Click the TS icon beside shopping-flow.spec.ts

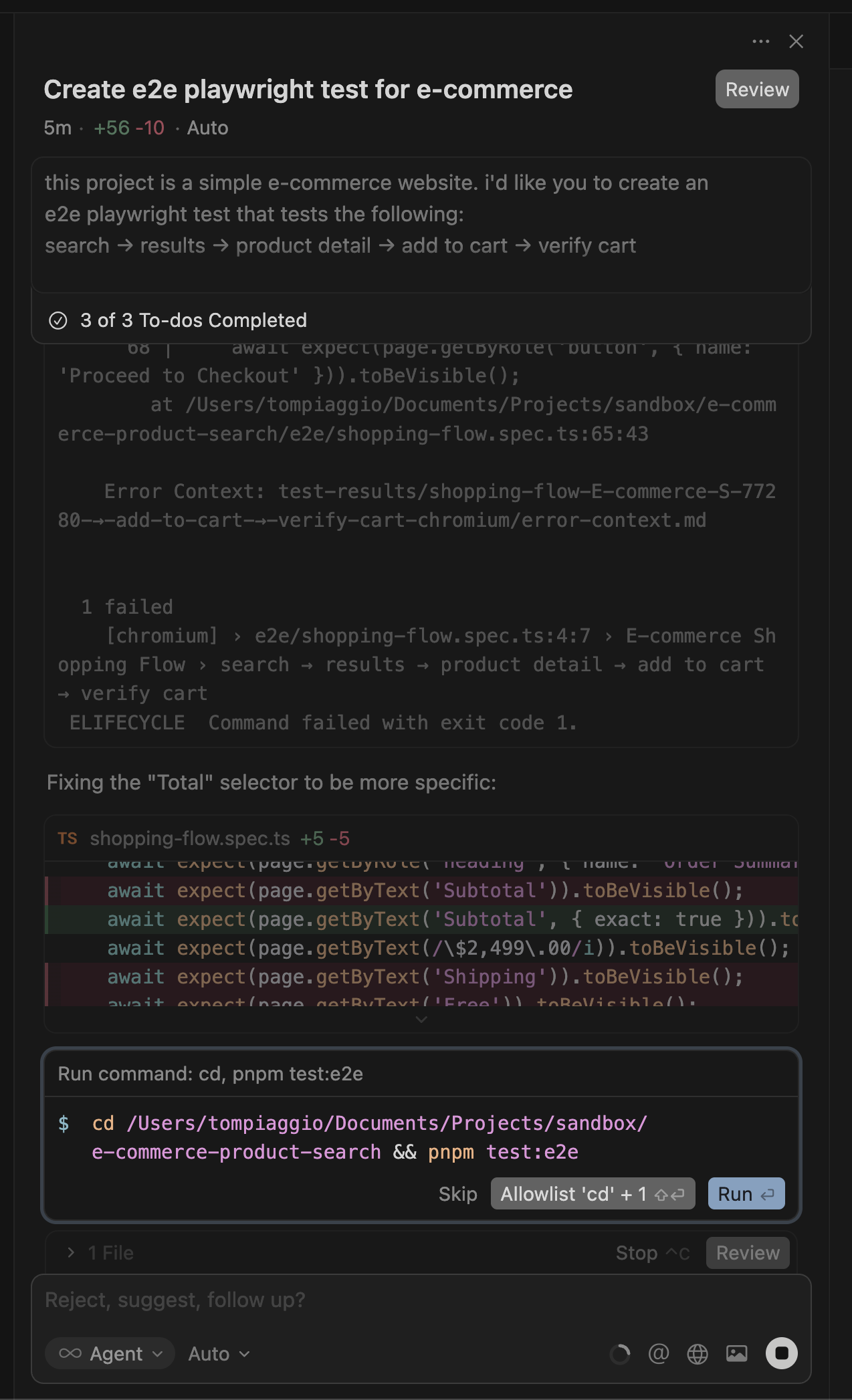point(68,838)
